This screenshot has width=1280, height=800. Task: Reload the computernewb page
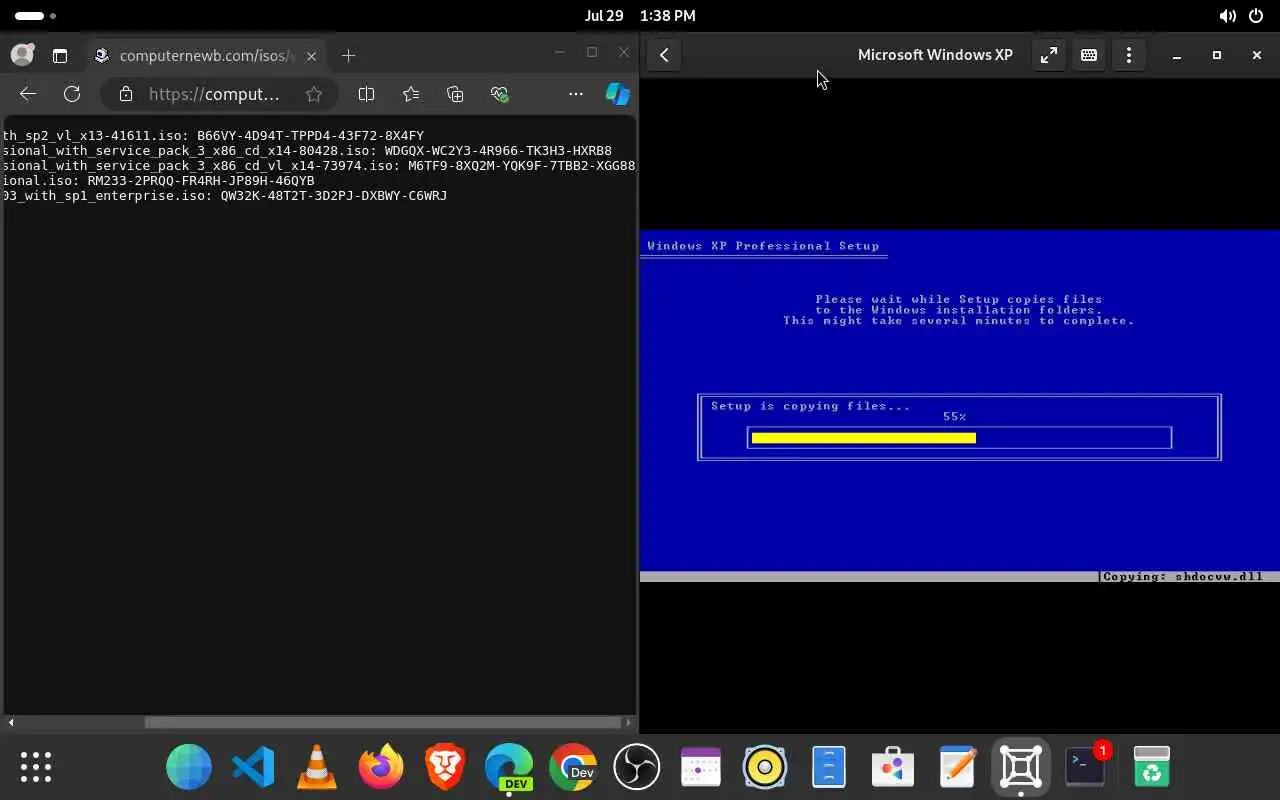pyautogui.click(x=72, y=94)
